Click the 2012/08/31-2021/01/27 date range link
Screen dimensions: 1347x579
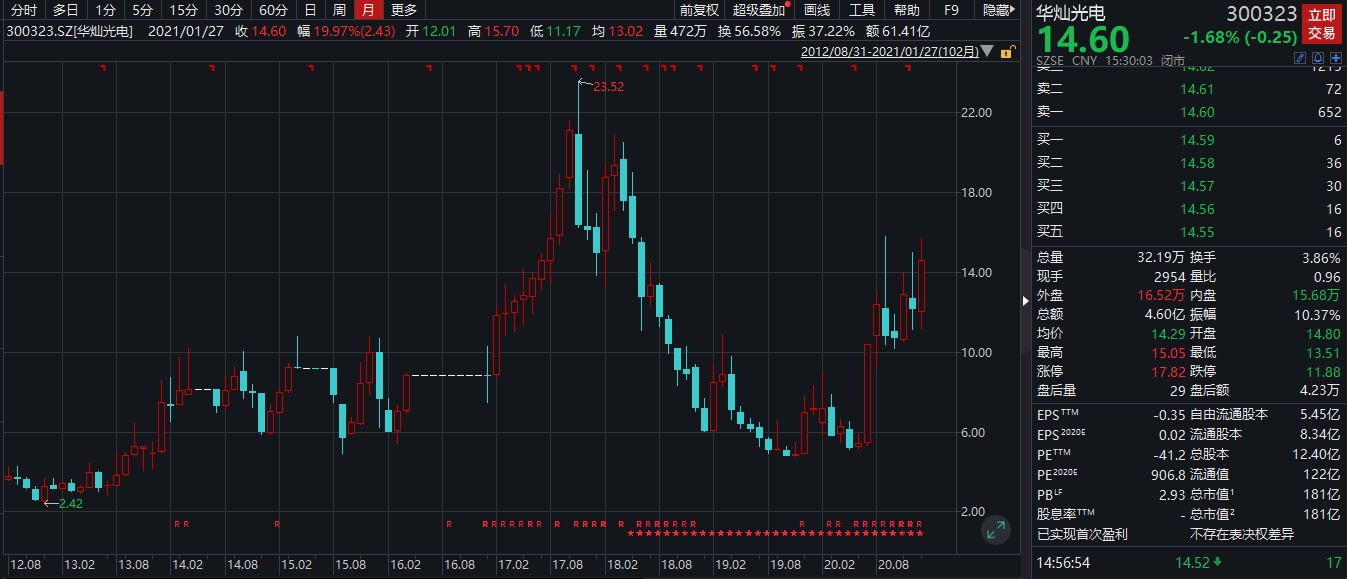point(890,51)
